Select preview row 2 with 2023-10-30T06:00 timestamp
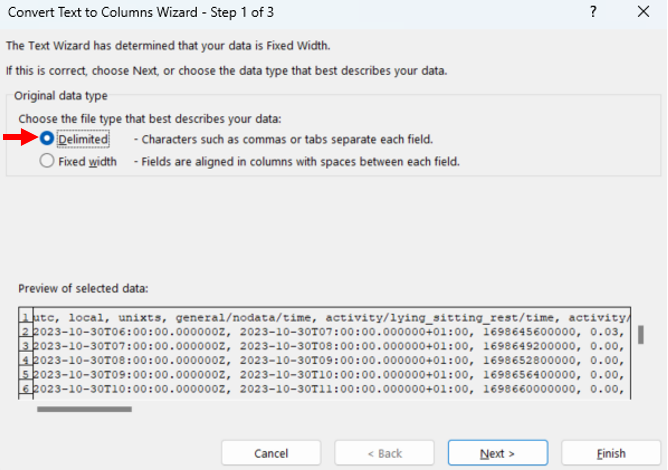The height and width of the screenshot is (470, 668). 320,332
